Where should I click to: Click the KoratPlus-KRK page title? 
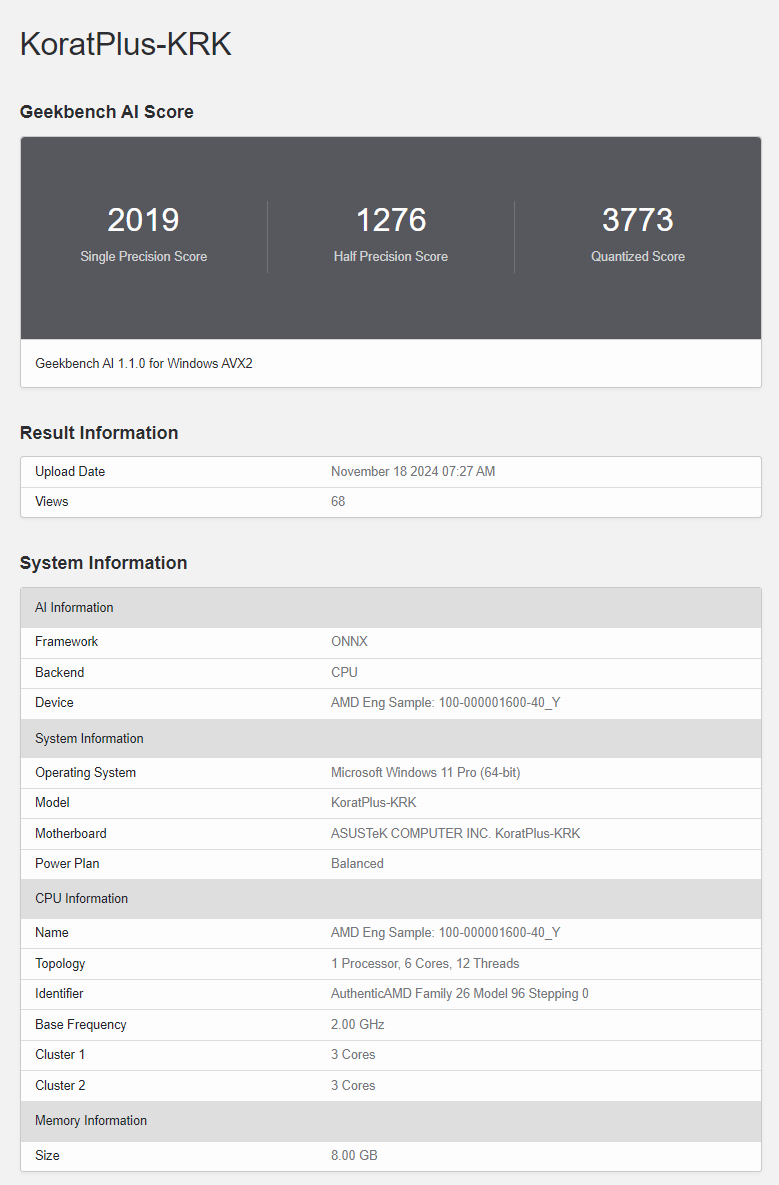tap(126, 45)
